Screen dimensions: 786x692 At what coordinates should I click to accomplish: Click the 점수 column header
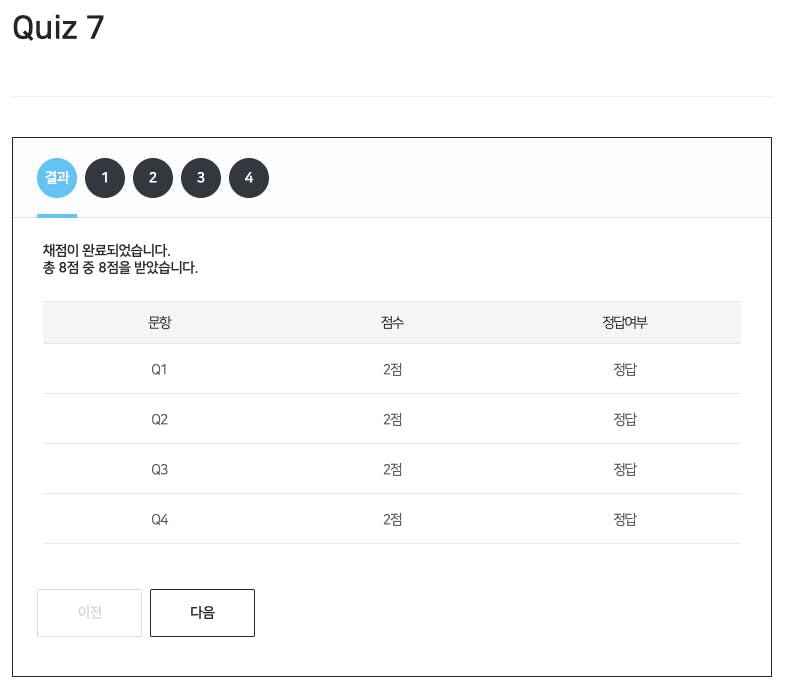392,322
